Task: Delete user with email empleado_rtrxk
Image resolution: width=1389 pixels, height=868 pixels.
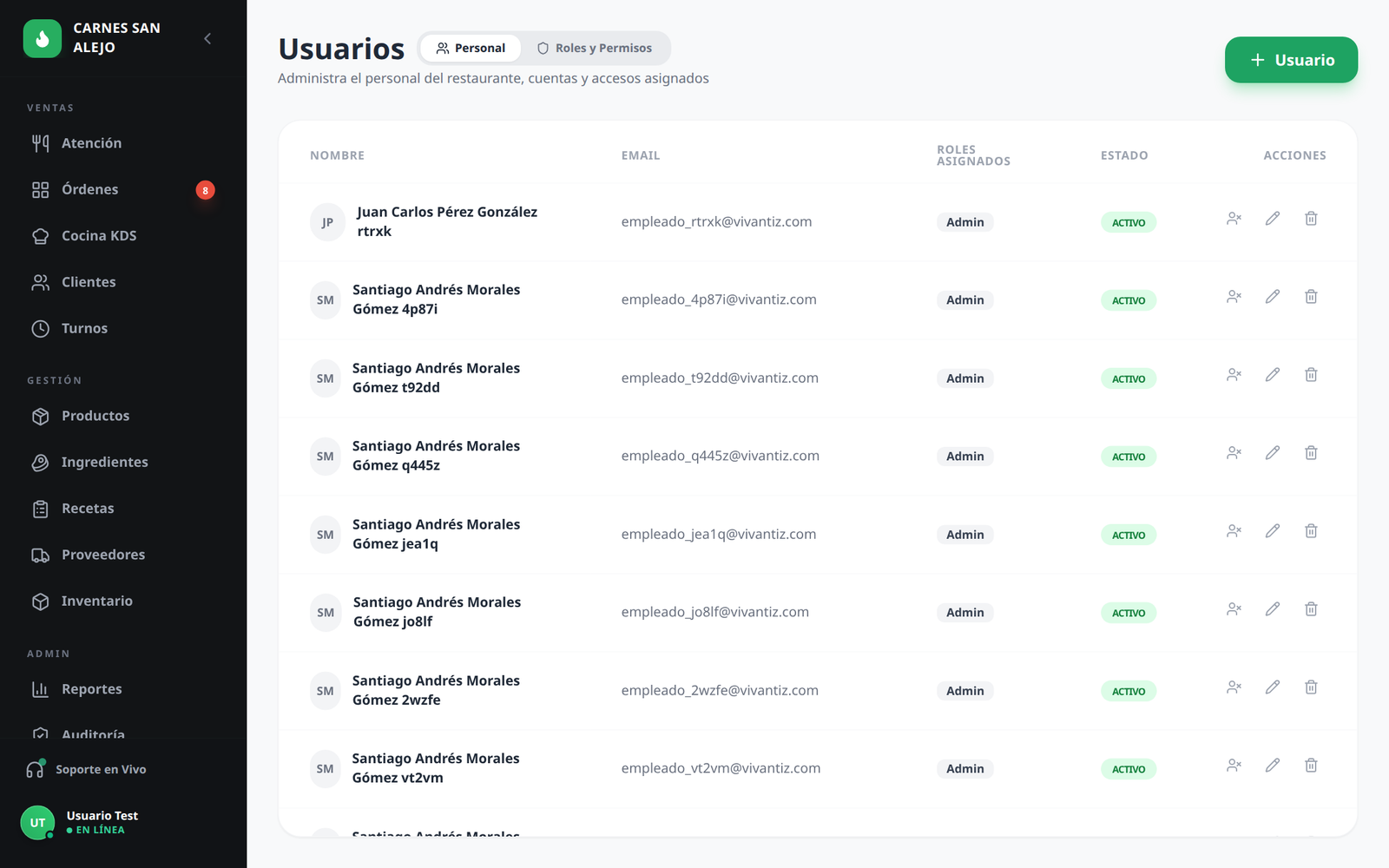Action: click(x=1311, y=219)
